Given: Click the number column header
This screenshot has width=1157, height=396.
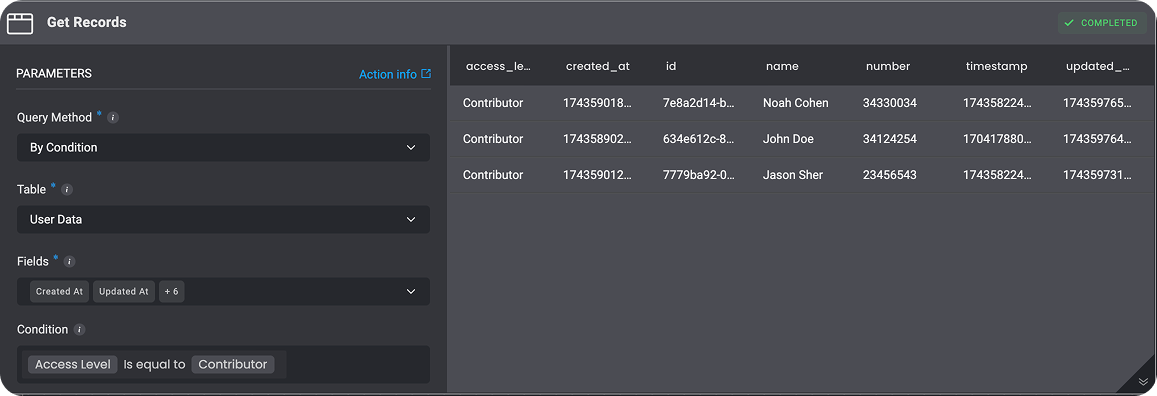Looking at the screenshot, I should (888, 66).
